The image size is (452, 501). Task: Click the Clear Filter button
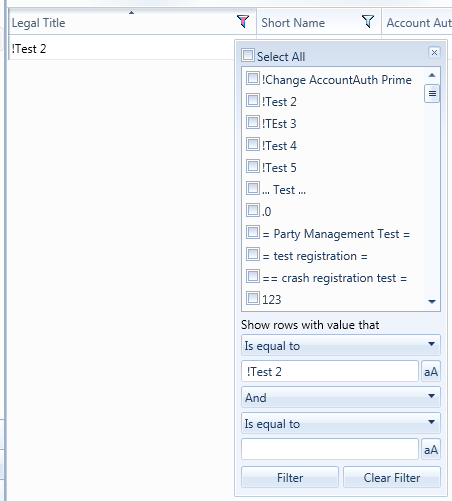tap(392, 477)
